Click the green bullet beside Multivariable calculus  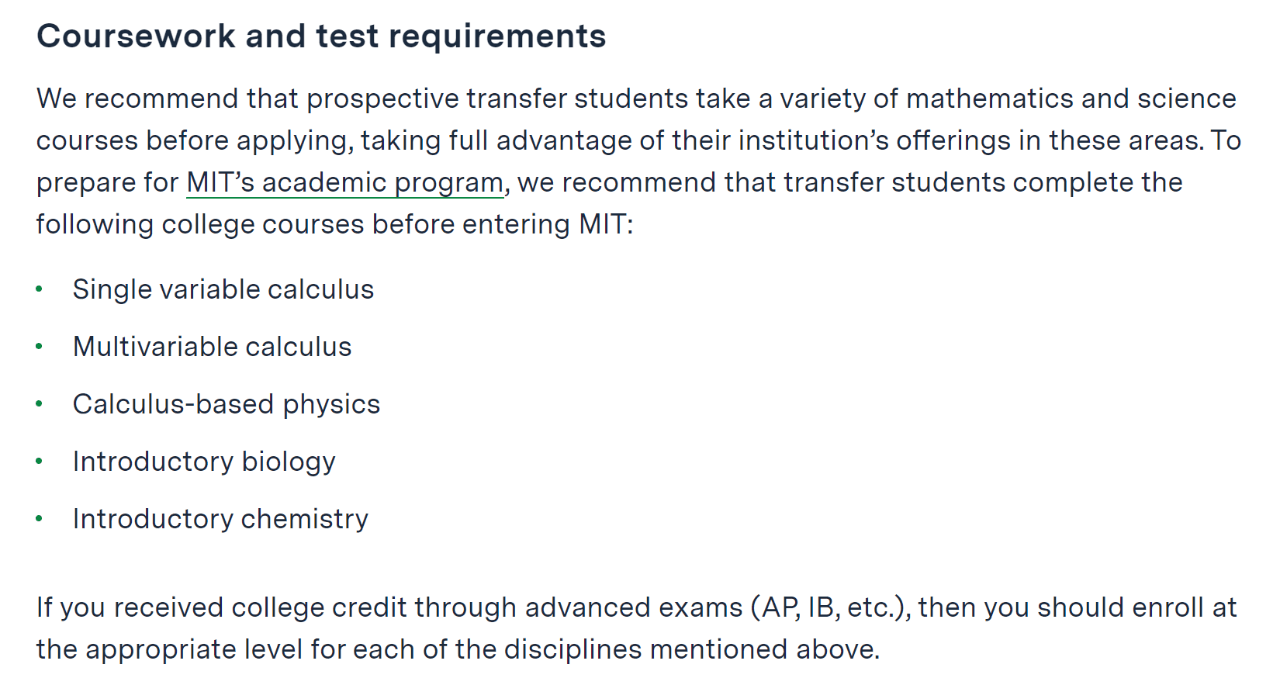point(39,348)
